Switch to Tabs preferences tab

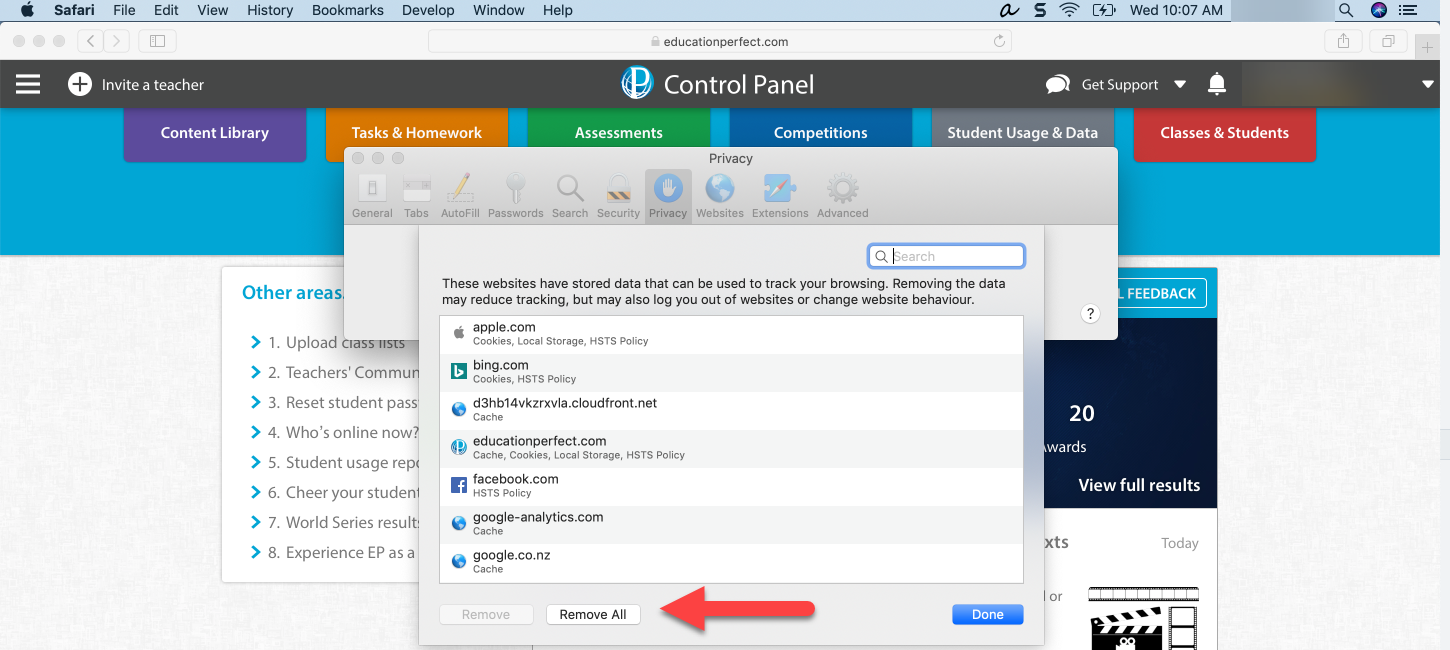(416, 196)
